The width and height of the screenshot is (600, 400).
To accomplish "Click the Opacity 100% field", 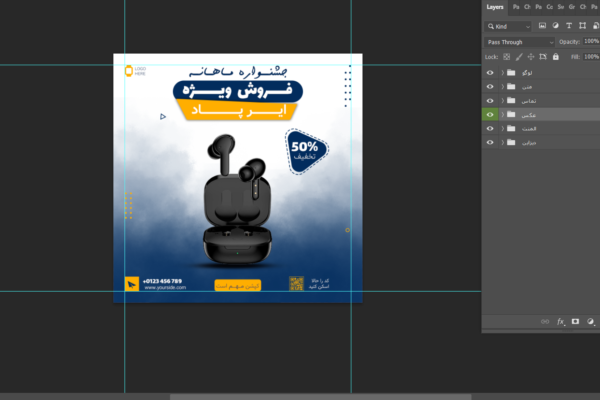I will point(591,41).
